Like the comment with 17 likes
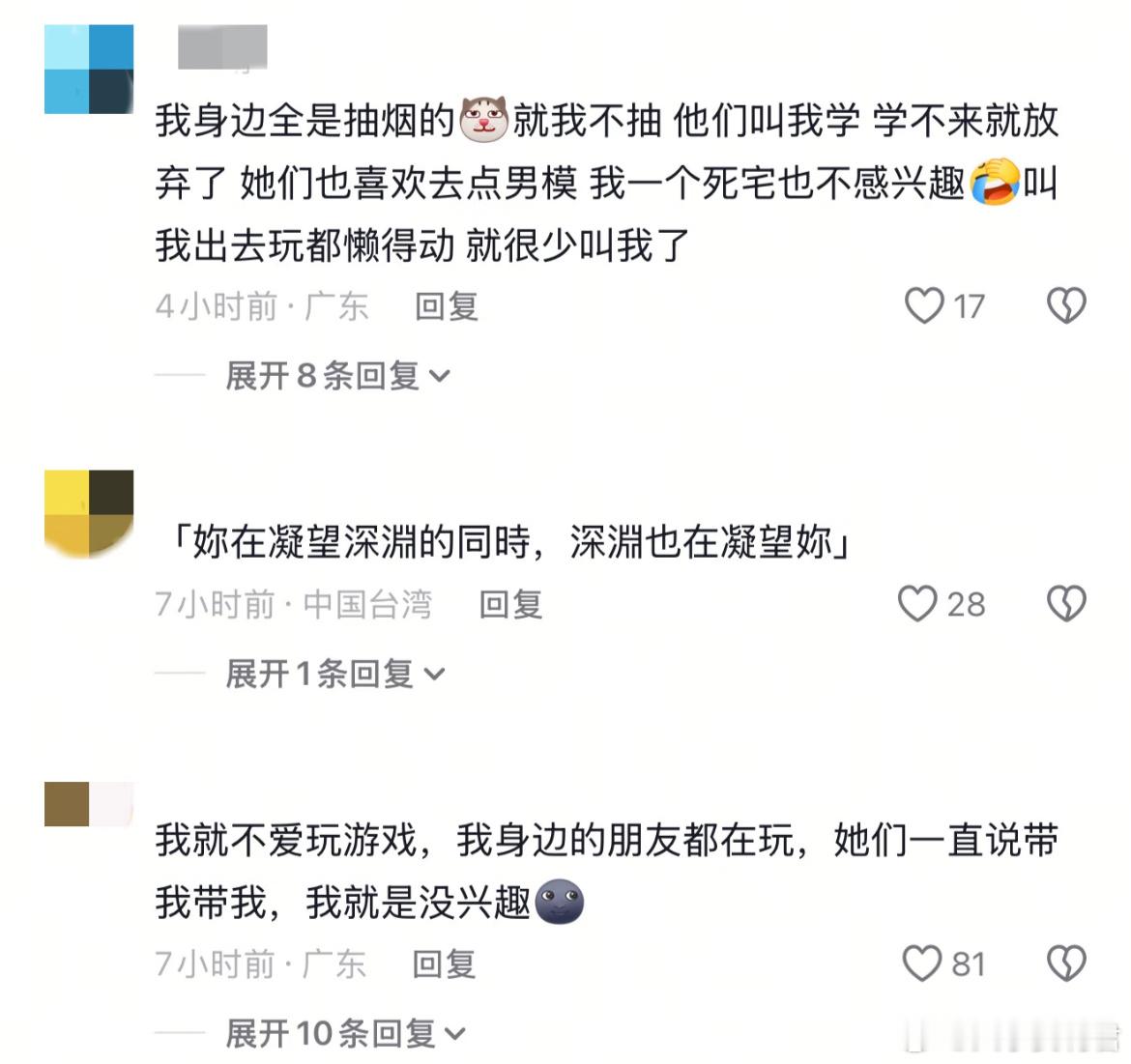1131x1064 pixels. tap(925, 305)
